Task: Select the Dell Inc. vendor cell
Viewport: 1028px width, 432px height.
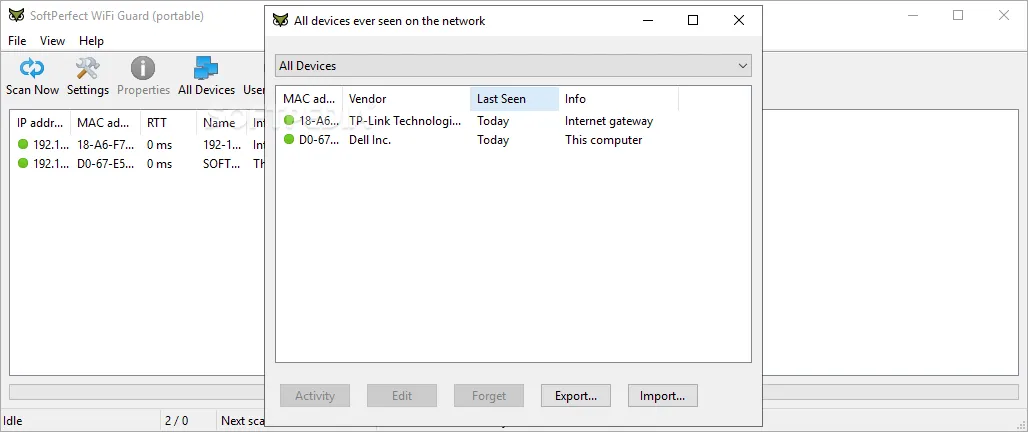Action: (370, 140)
